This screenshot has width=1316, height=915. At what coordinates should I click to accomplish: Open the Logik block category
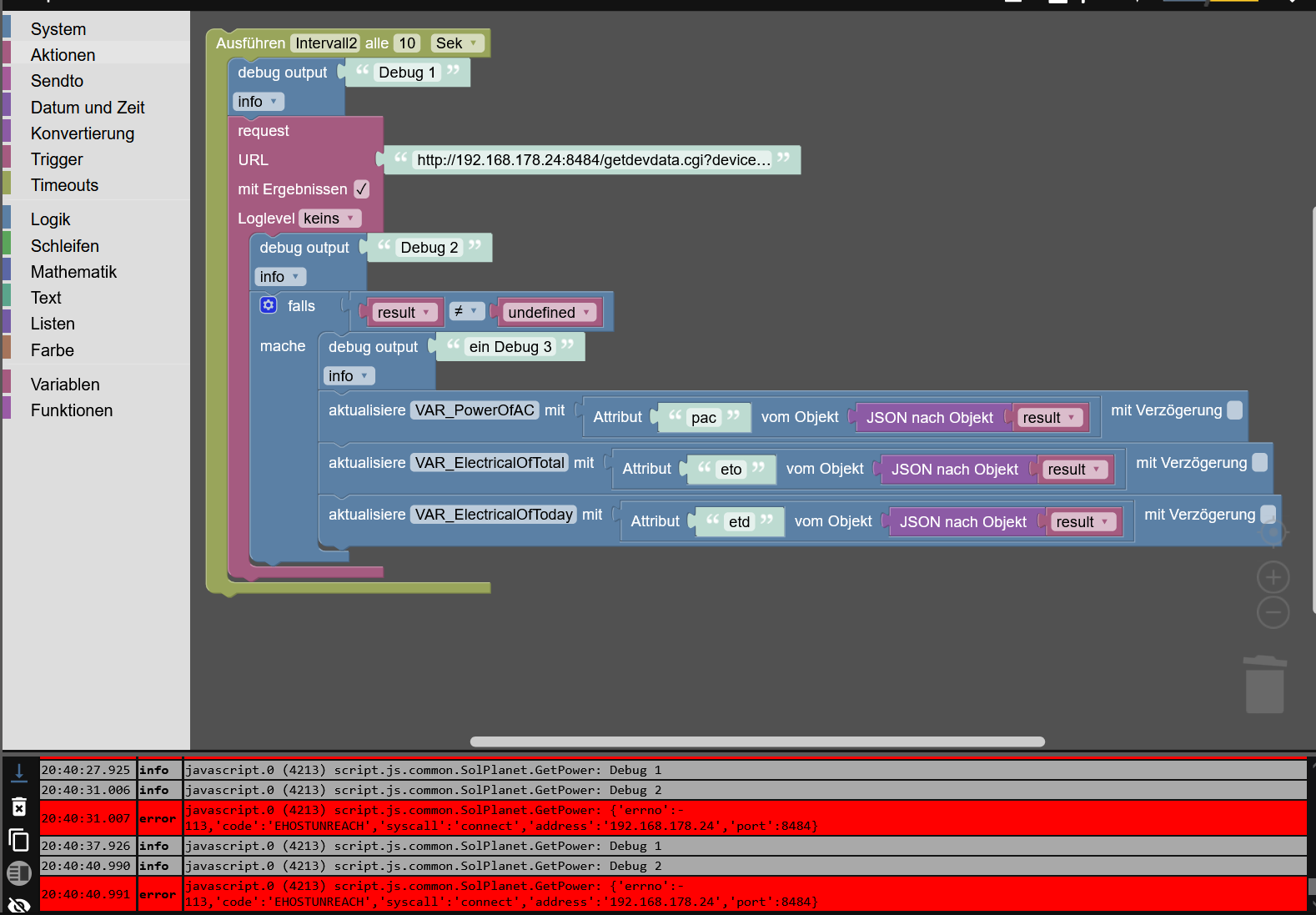pos(96,219)
